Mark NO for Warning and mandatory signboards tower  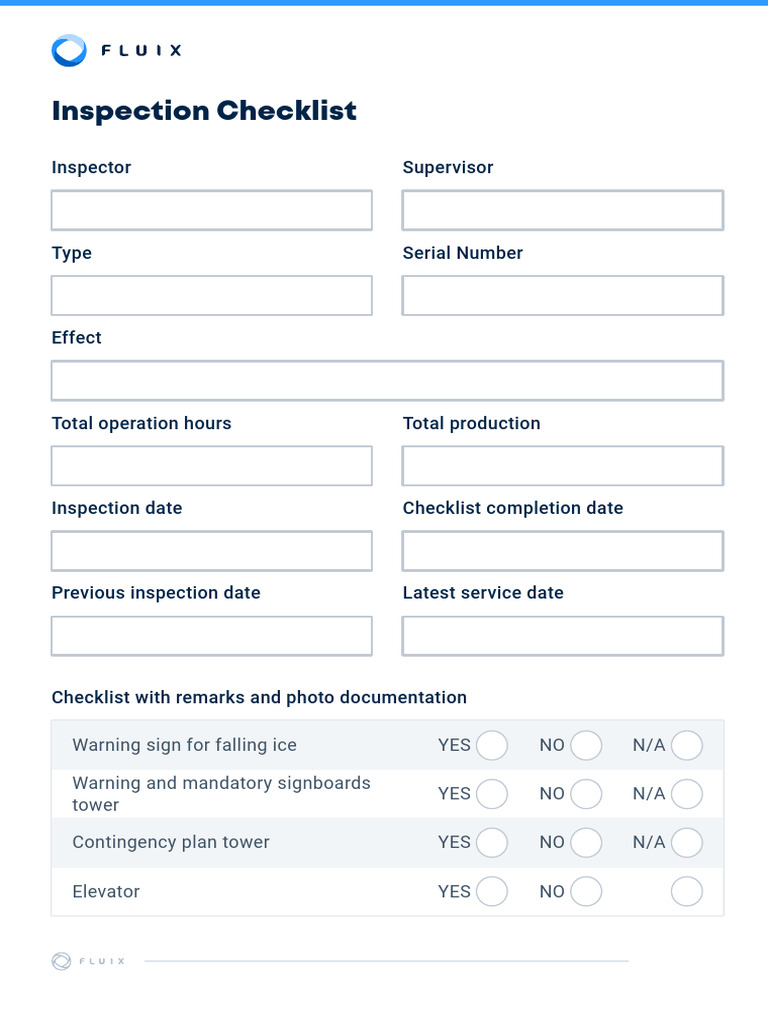[586, 794]
